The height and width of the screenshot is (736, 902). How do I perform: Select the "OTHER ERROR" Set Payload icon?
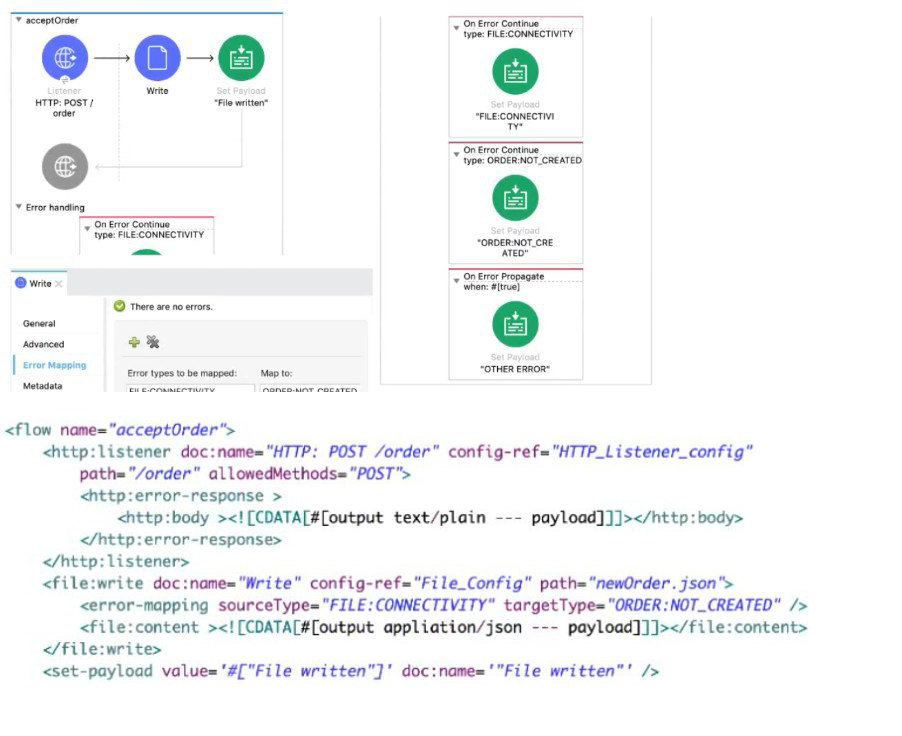[x=515, y=324]
